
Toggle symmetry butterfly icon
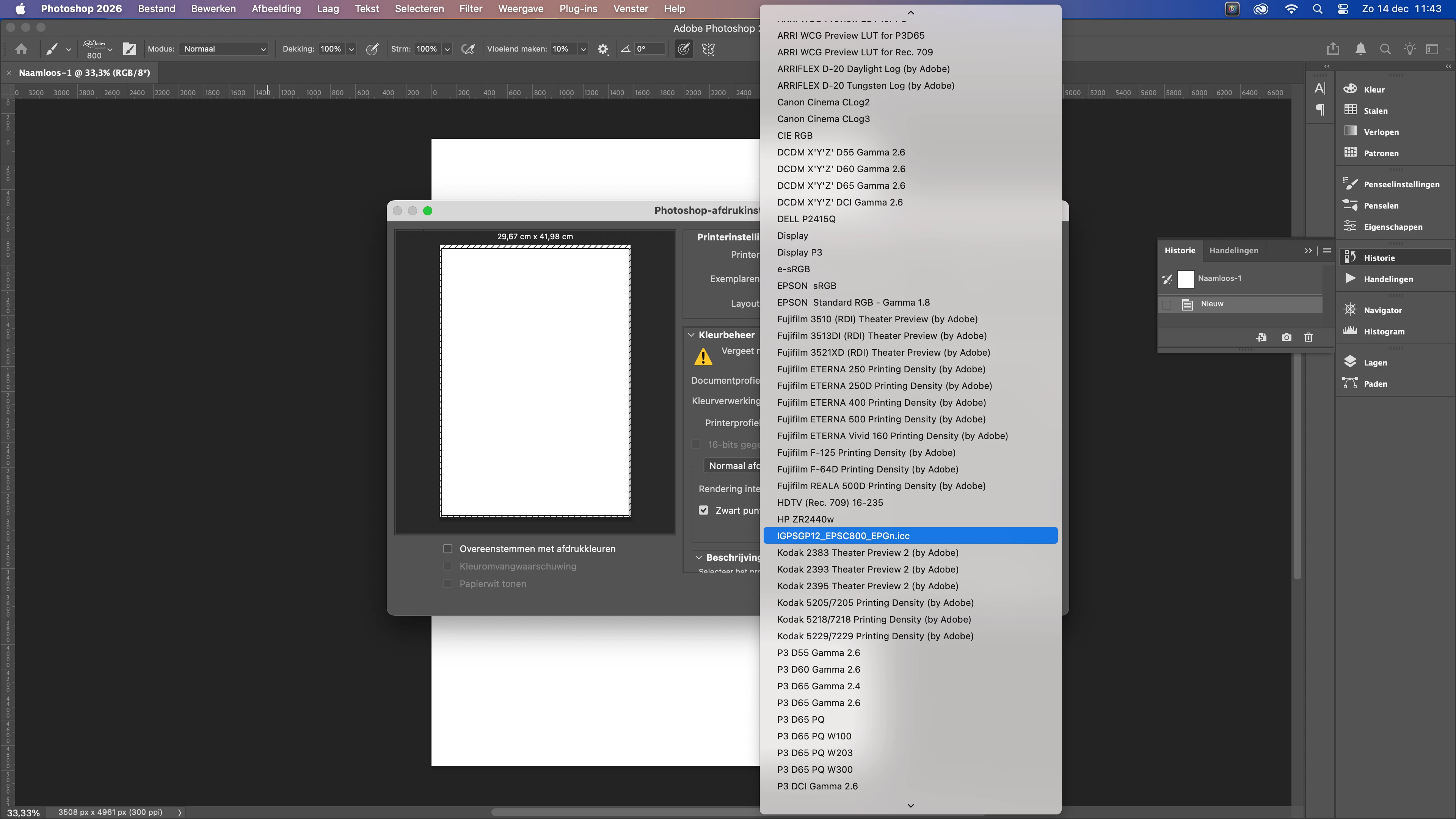(x=708, y=49)
